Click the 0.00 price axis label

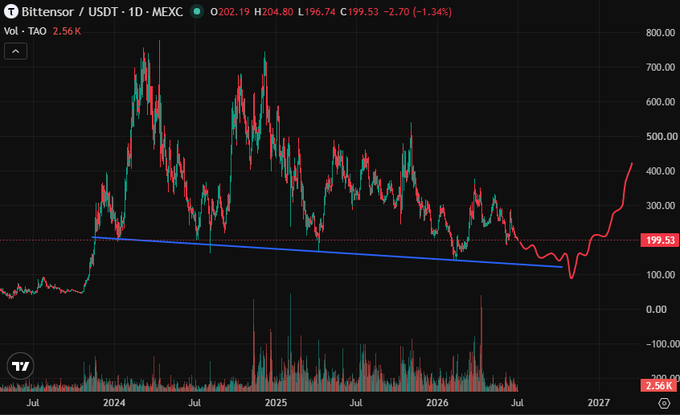tap(656, 310)
